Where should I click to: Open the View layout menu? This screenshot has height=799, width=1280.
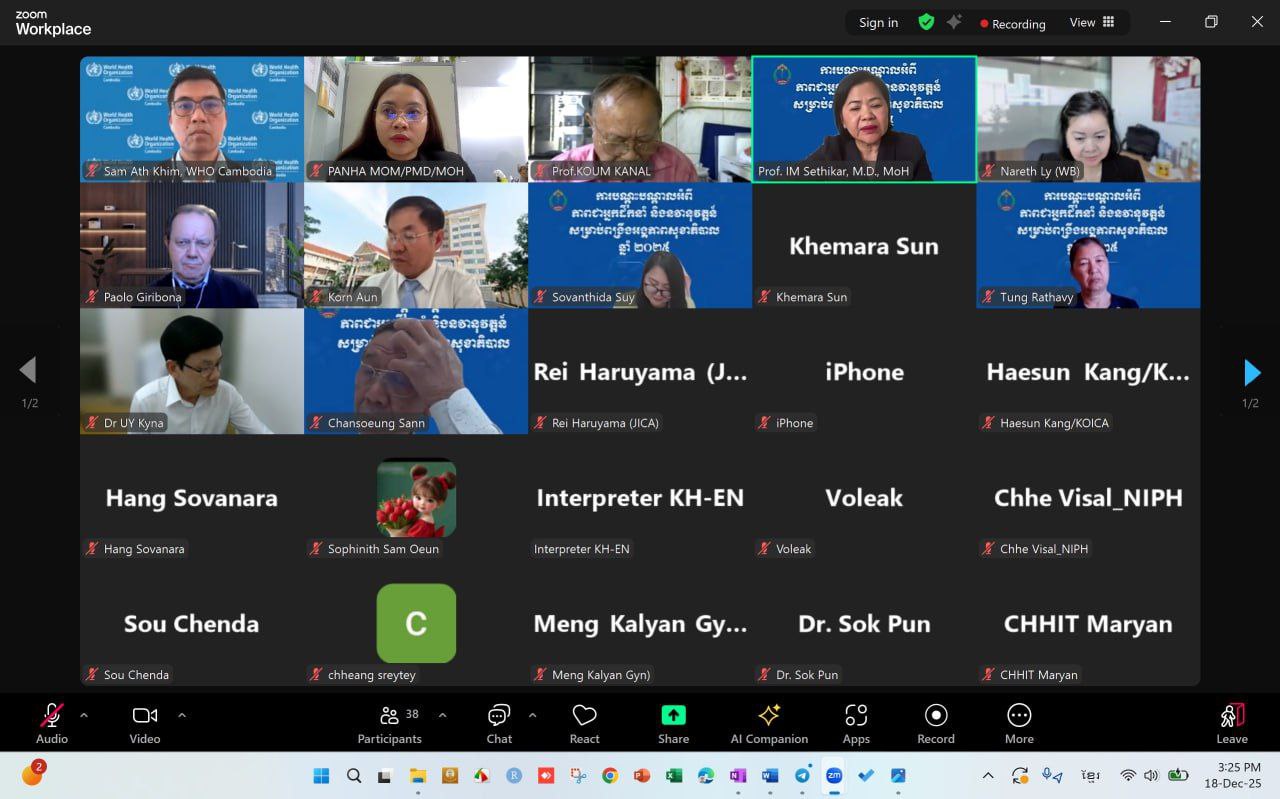(1092, 22)
